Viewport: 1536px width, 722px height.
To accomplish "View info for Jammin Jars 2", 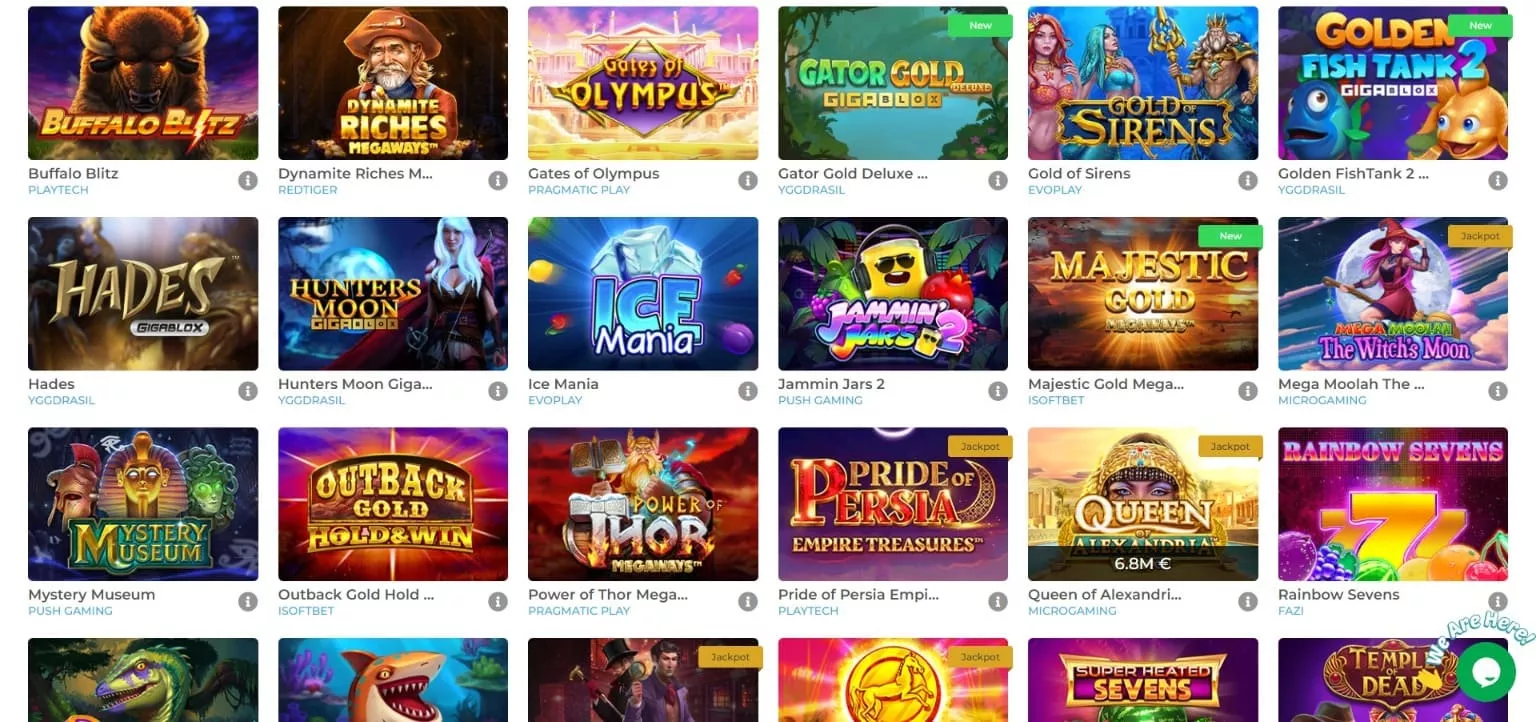I will (998, 392).
